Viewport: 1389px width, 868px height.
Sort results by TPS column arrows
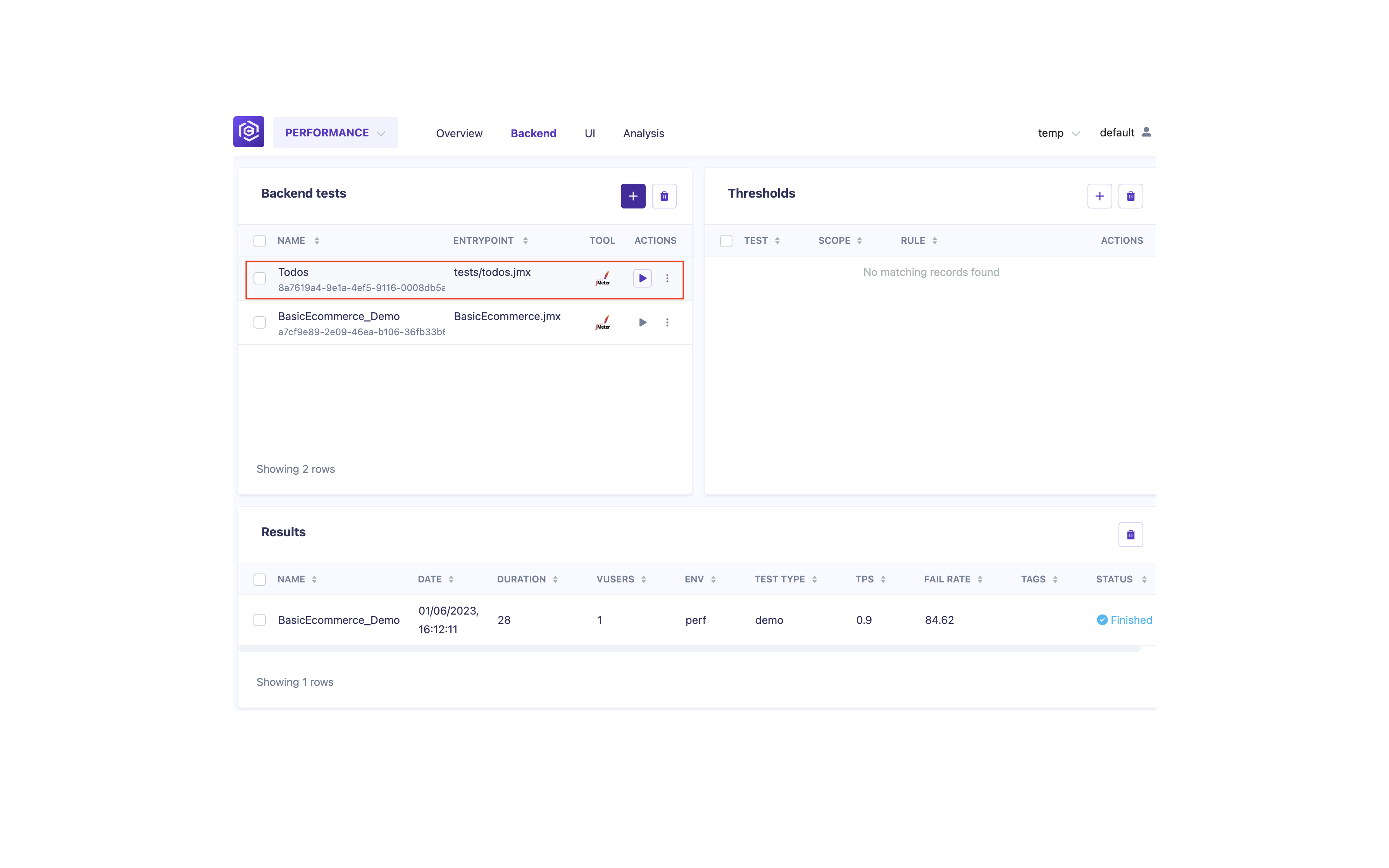[883, 580]
